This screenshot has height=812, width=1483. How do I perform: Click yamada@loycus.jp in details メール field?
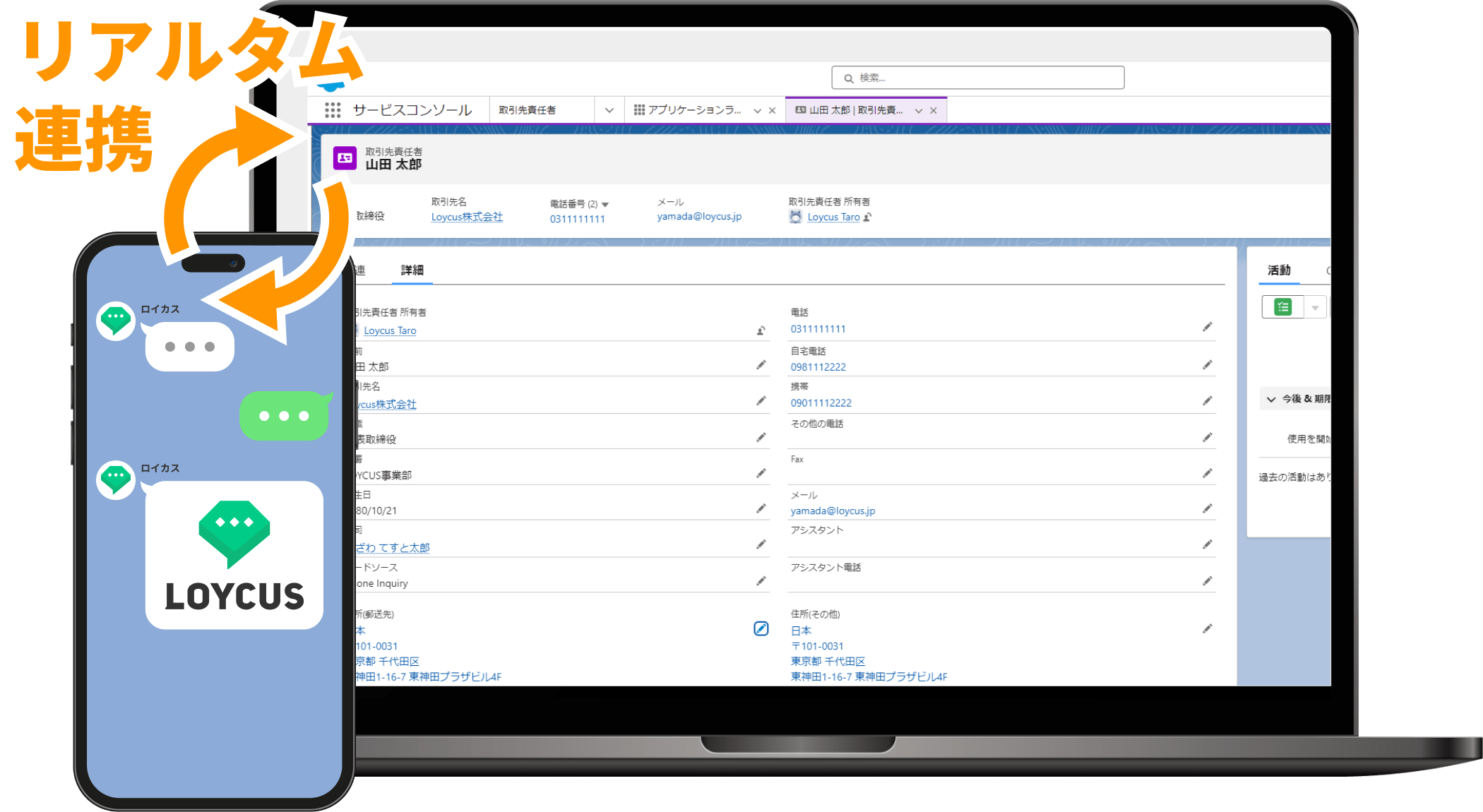coord(833,511)
